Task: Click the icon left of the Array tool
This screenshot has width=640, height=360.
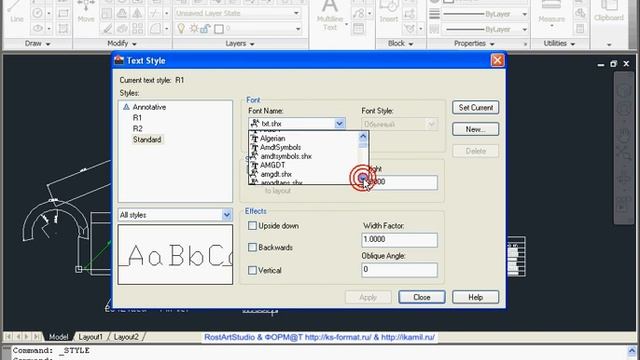Action: pyautogui.click(x=122, y=29)
